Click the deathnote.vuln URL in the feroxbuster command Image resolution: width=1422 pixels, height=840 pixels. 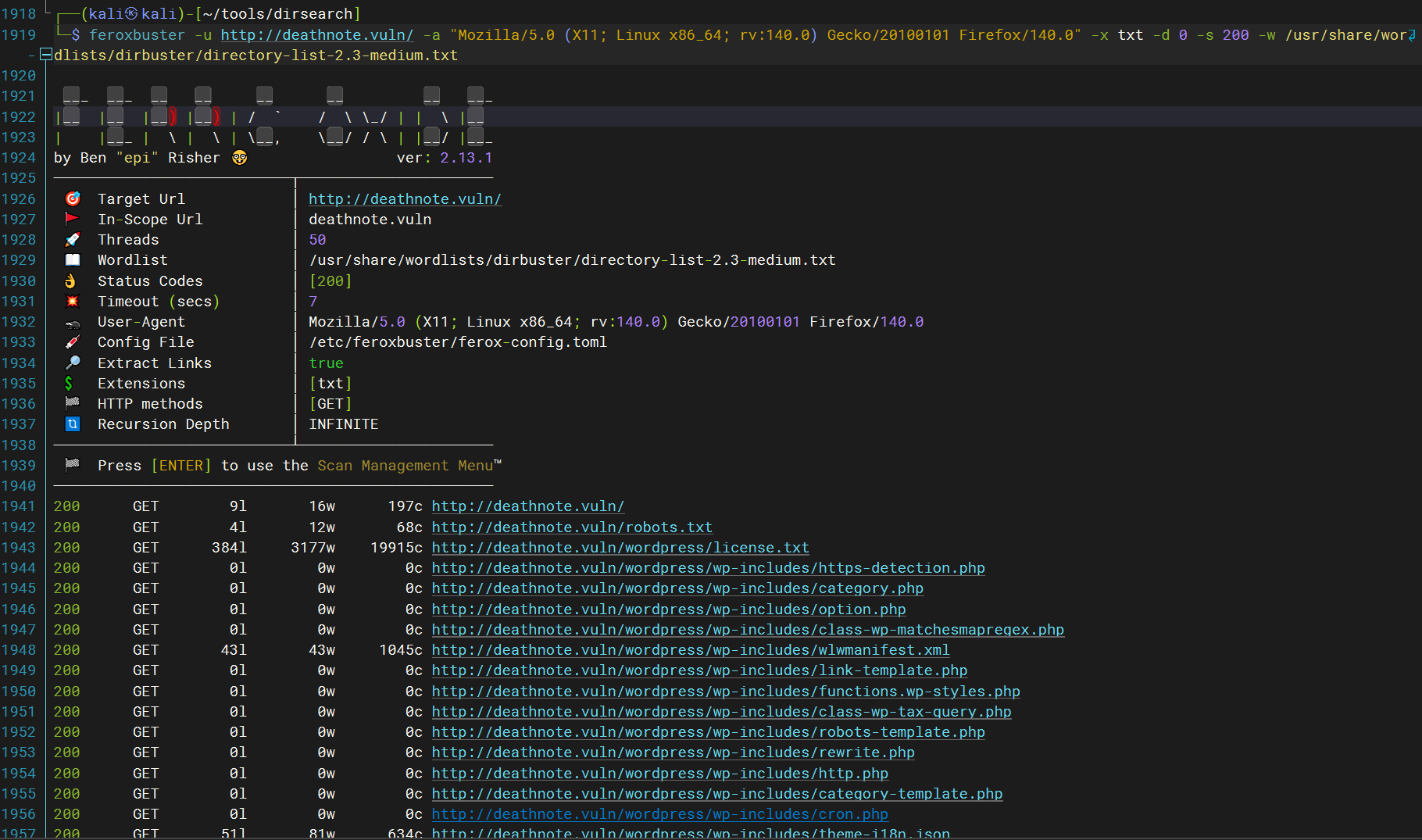(316, 35)
